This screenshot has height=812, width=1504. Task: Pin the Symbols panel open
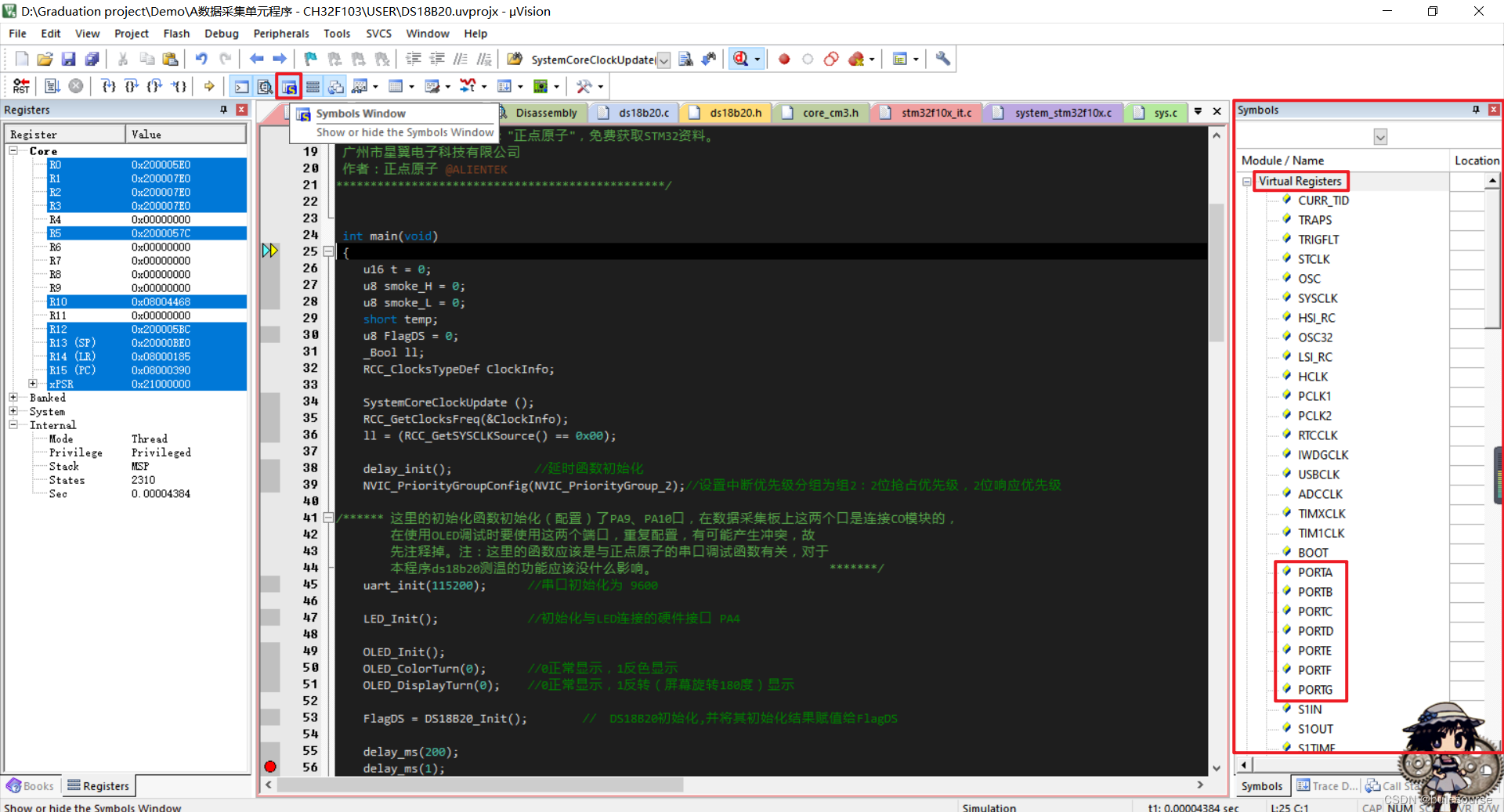pos(1477,110)
